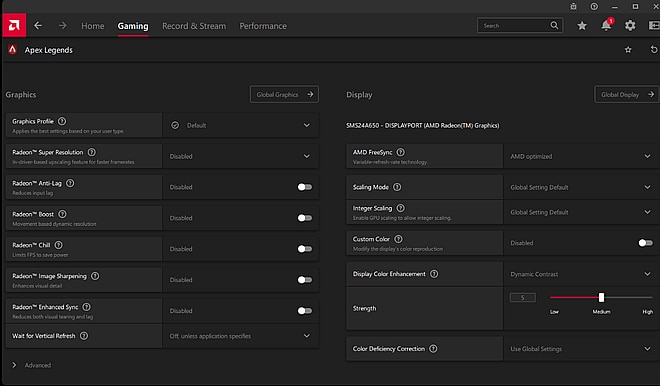The width and height of the screenshot is (660, 386).
Task: Click the AMD logo home icon
Action: pos(14,25)
